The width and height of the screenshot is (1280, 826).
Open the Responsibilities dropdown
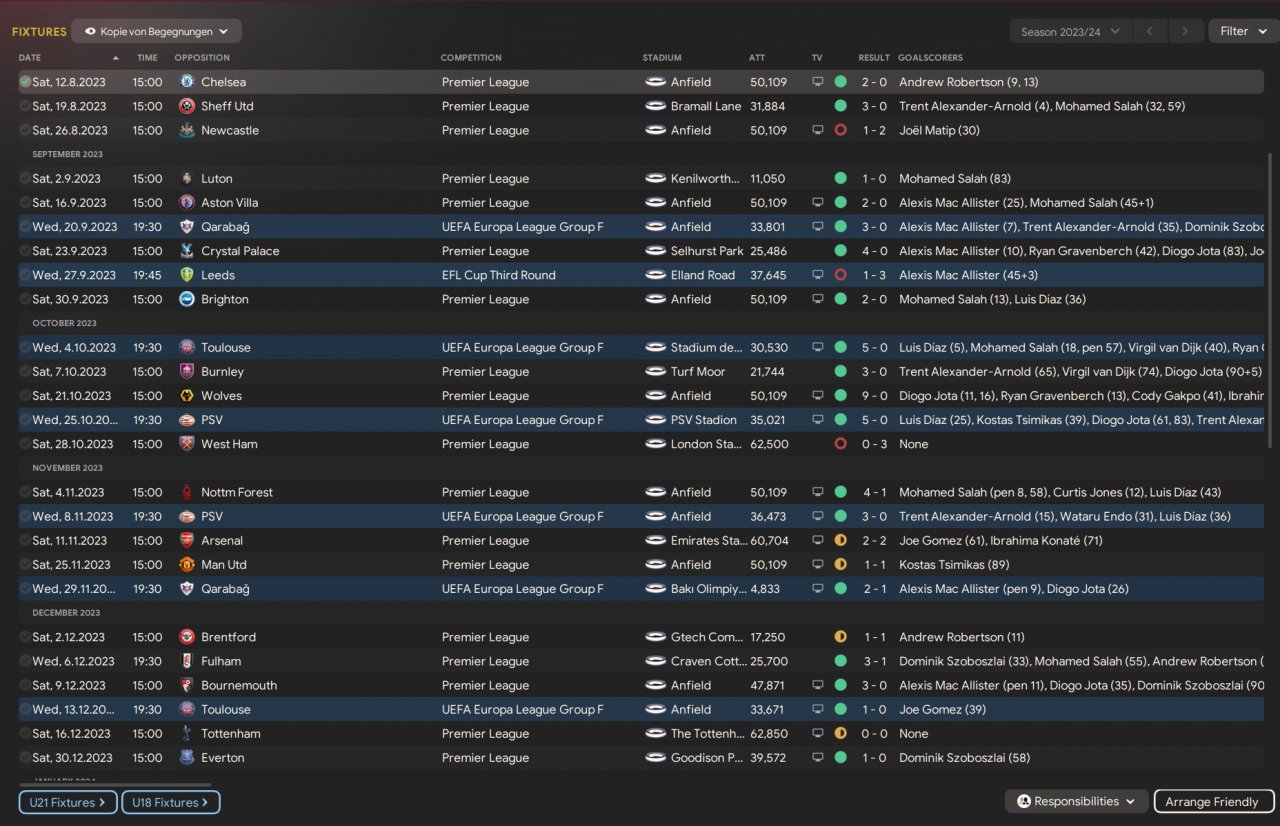coord(1076,802)
